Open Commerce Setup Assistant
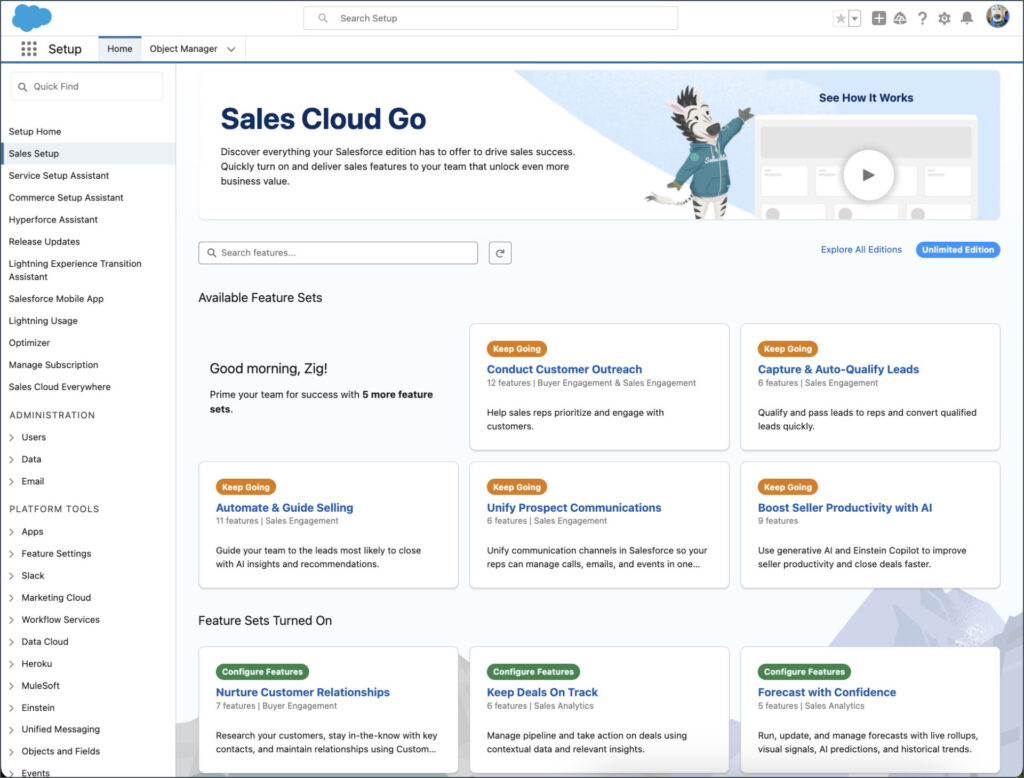 point(66,198)
